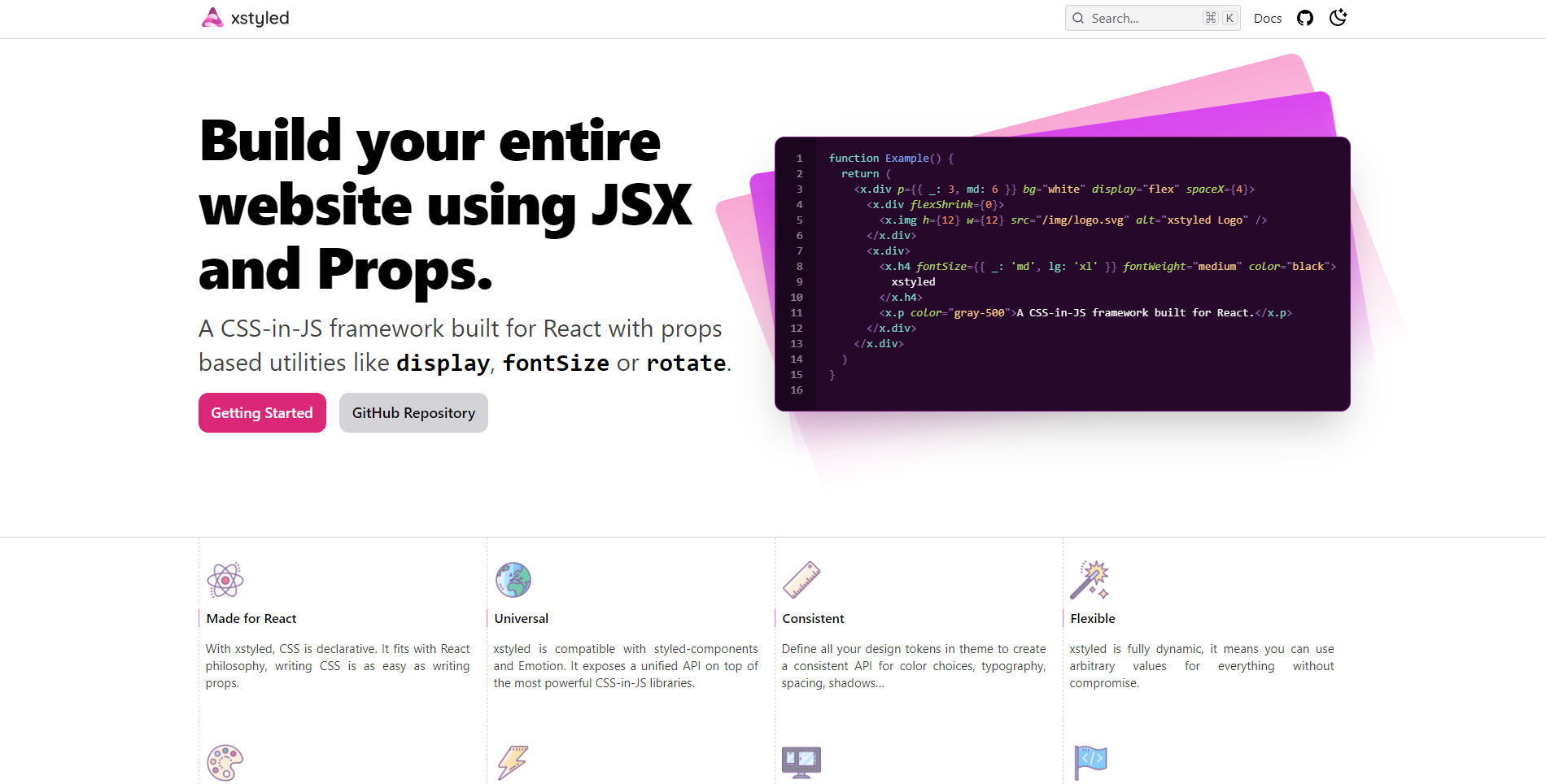Click the code flag icon
Screen dimensions: 1546x784
tap(1090, 763)
